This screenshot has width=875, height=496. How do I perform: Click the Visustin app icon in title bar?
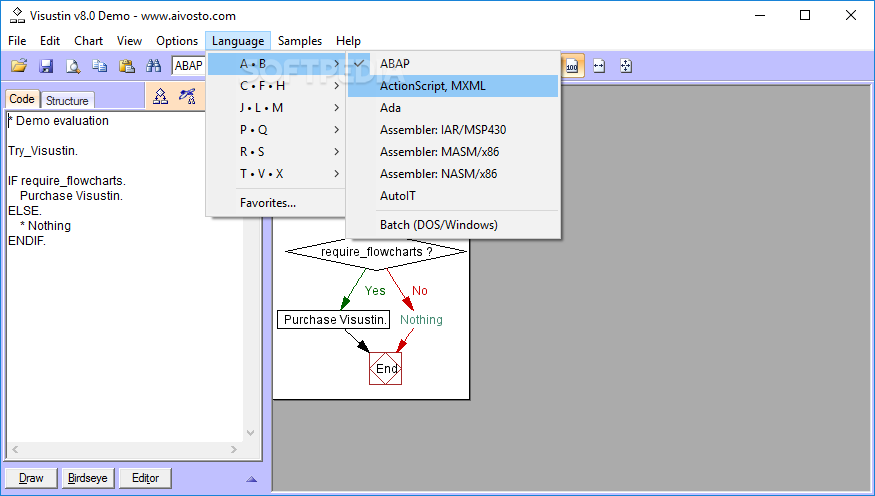[18, 15]
